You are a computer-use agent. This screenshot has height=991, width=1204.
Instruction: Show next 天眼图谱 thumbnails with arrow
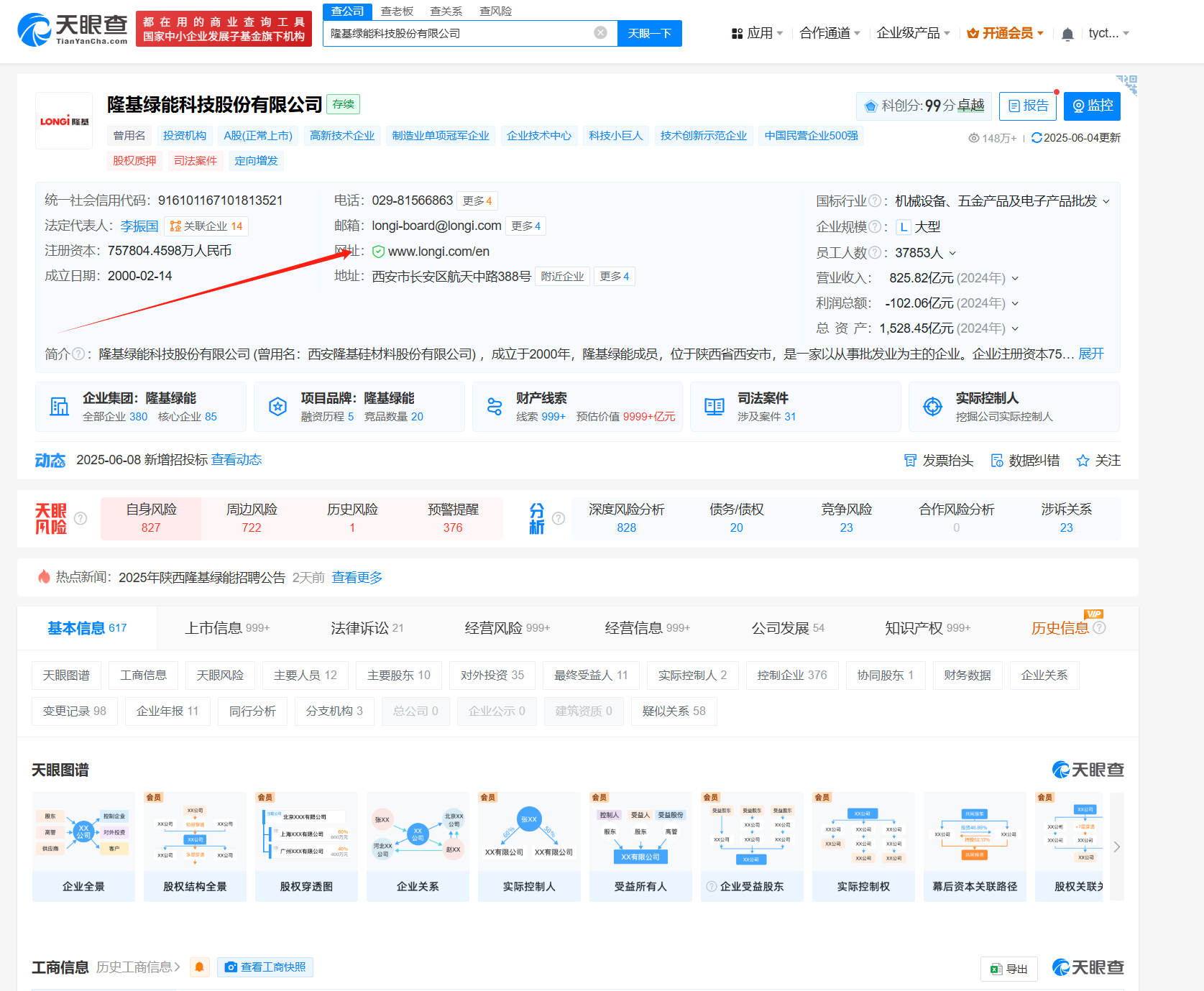click(1116, 847)
